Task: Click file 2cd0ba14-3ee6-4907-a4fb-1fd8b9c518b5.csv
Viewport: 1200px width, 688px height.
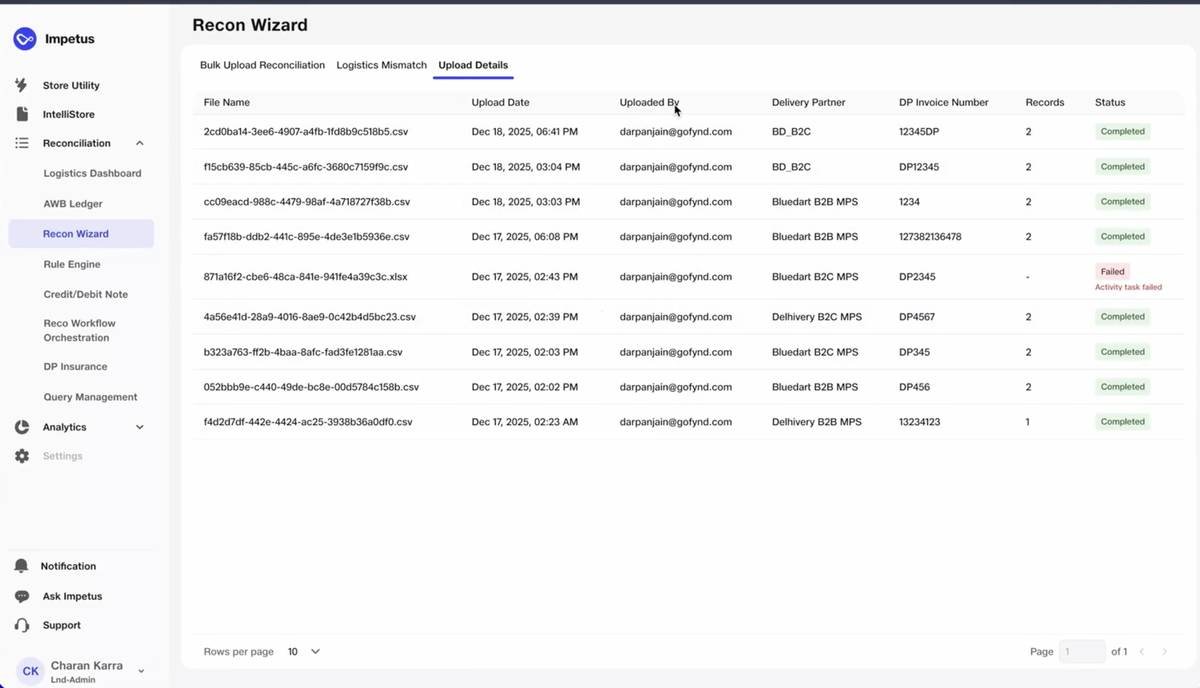Action: 306,132
